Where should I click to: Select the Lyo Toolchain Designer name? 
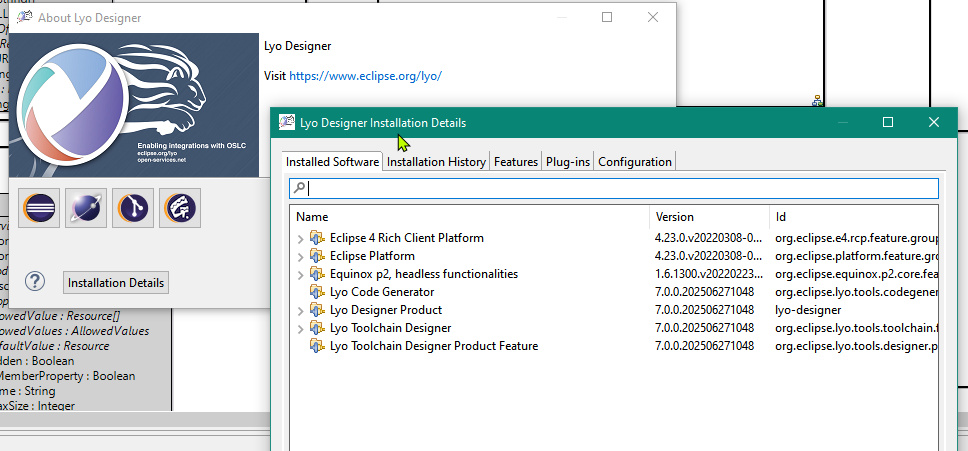point(390,328)
